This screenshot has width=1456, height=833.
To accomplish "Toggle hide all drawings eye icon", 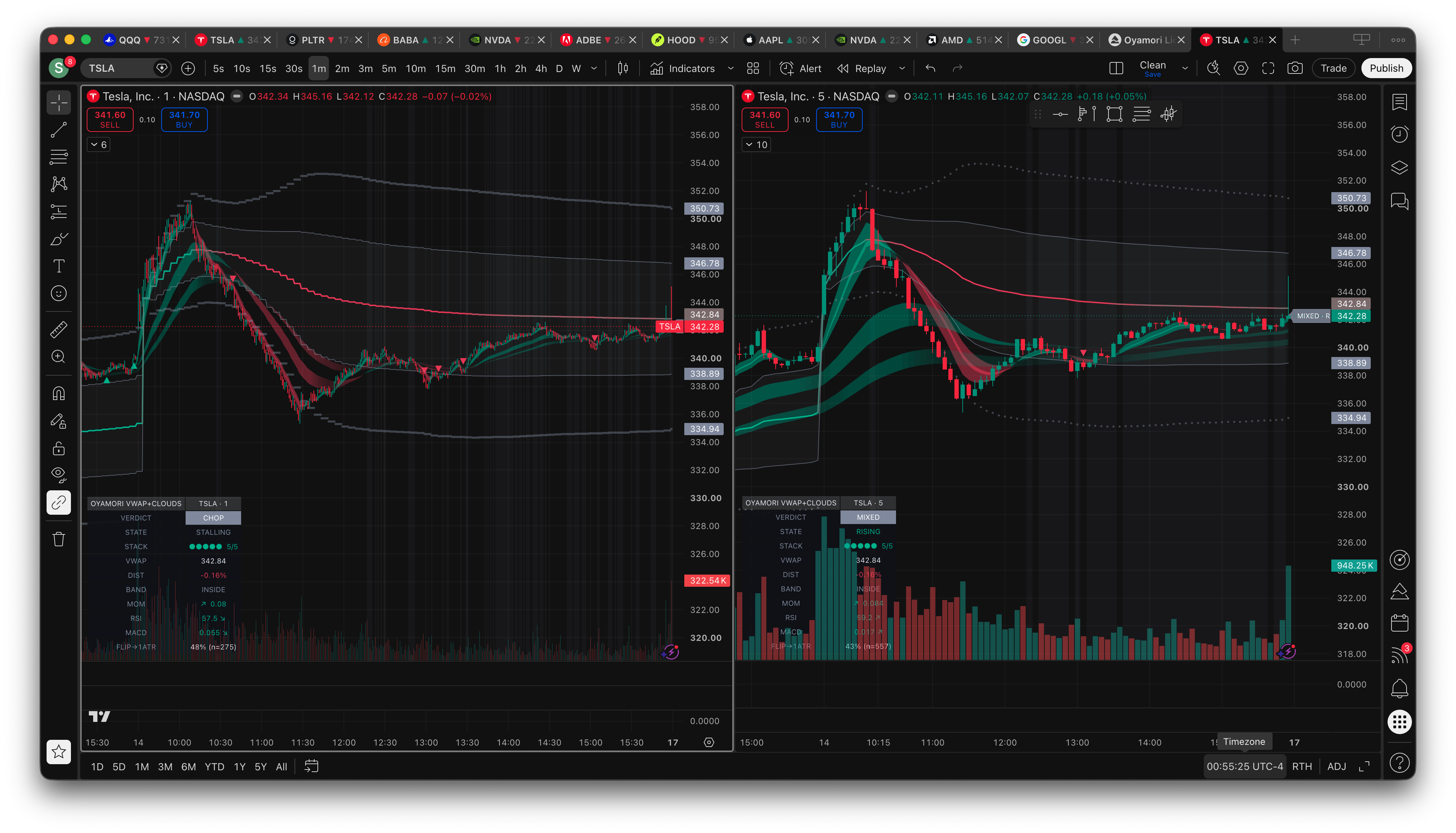I will [x=59, y=475].
